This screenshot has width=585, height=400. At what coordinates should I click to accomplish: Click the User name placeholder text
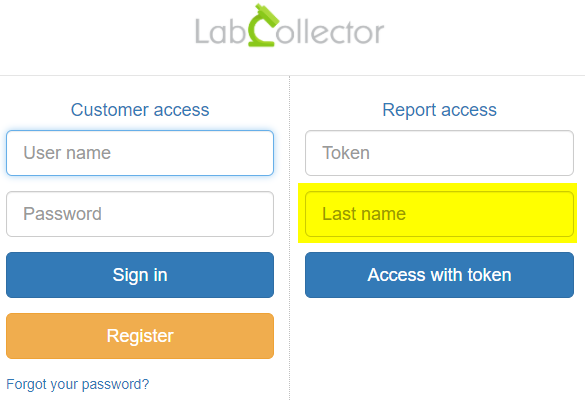(67, 153)
